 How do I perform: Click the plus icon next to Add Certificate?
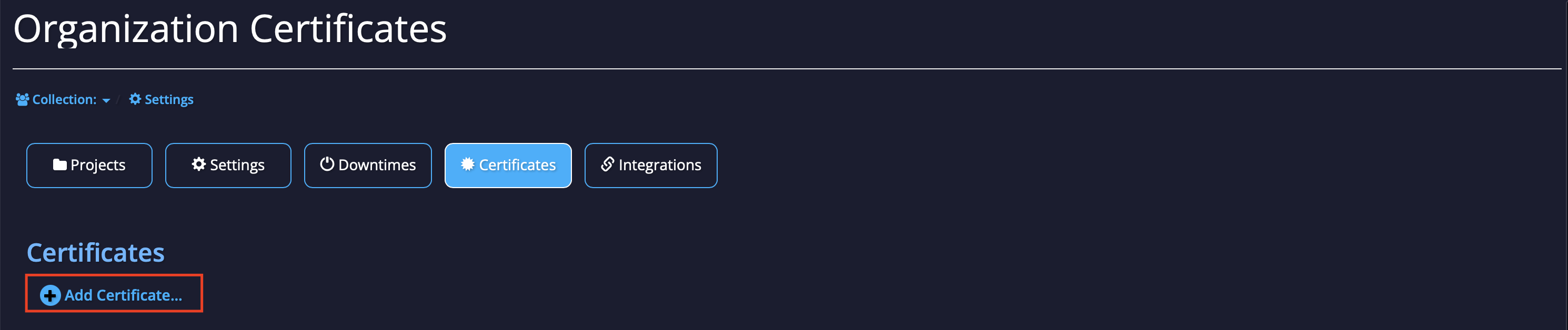click(49, 295)
